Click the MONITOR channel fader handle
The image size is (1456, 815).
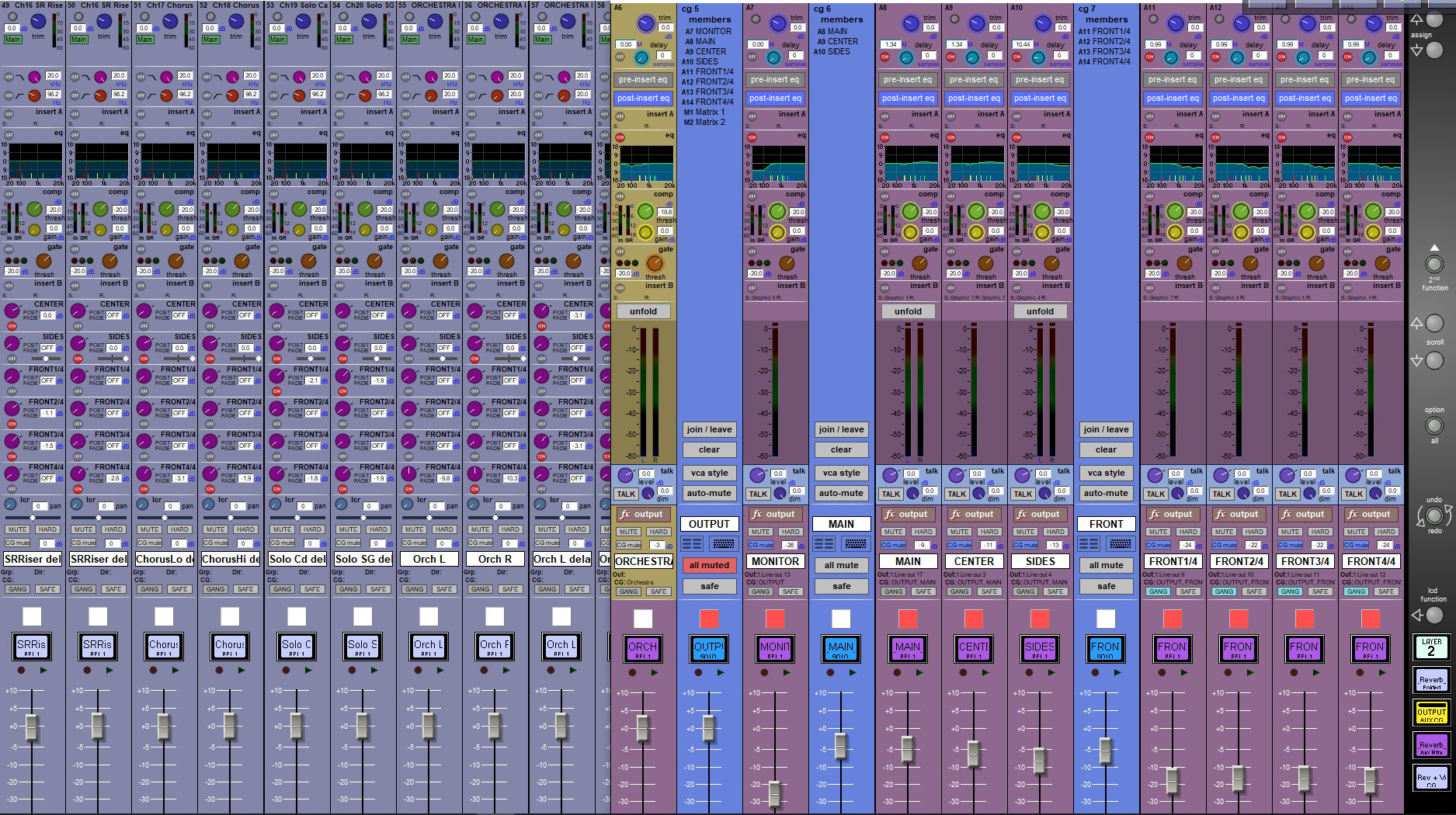tap(774, 793)
